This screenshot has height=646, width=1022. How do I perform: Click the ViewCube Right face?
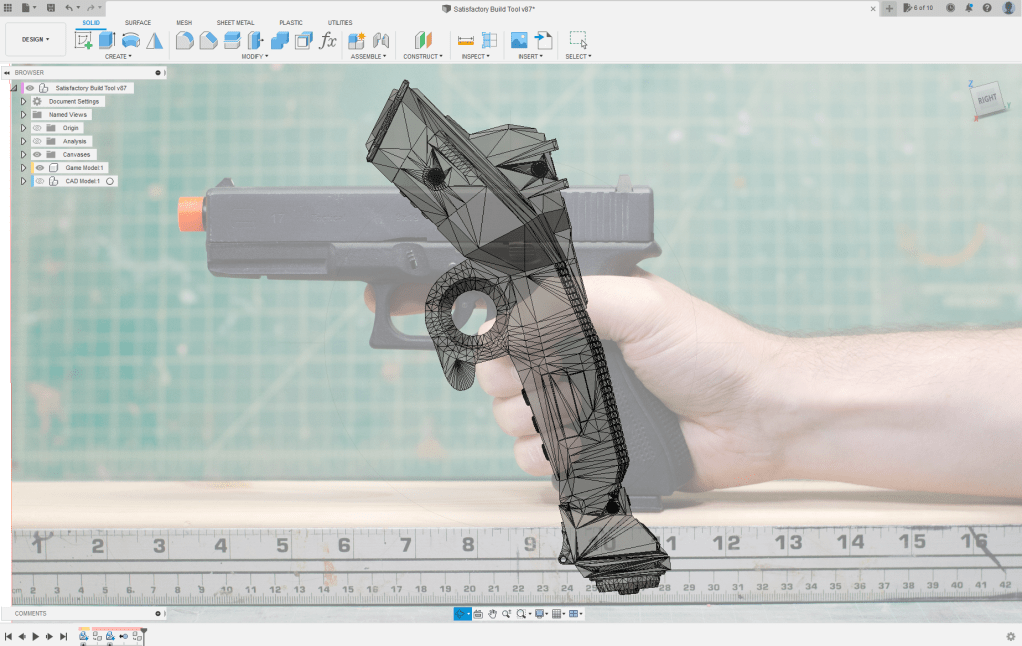click(x=986, y=99)
